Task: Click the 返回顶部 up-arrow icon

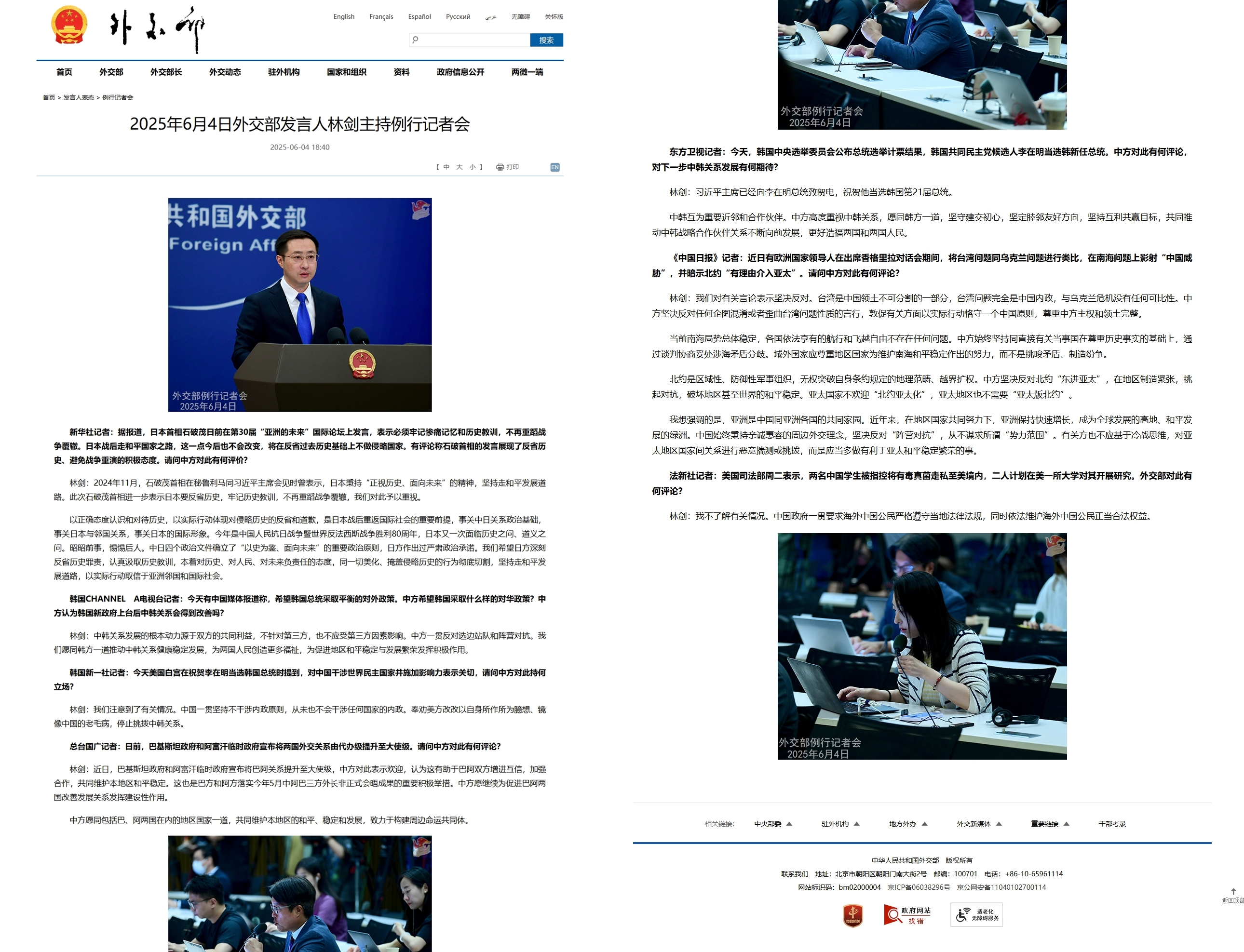Action: coord(1233,891)
